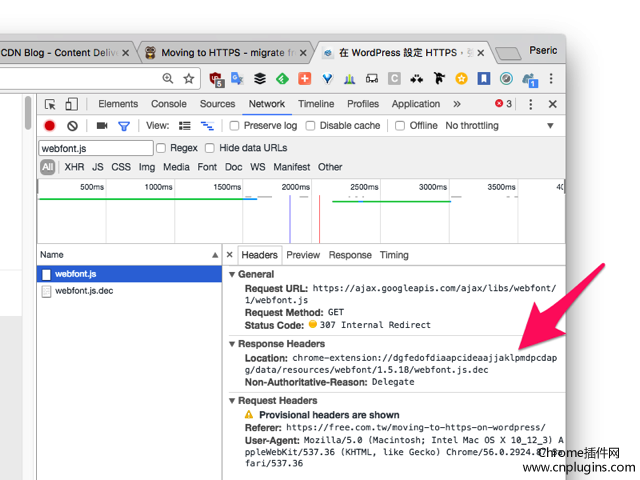Click the red record network log button
This screenshot has width=640, height=480.
[50, 126]
